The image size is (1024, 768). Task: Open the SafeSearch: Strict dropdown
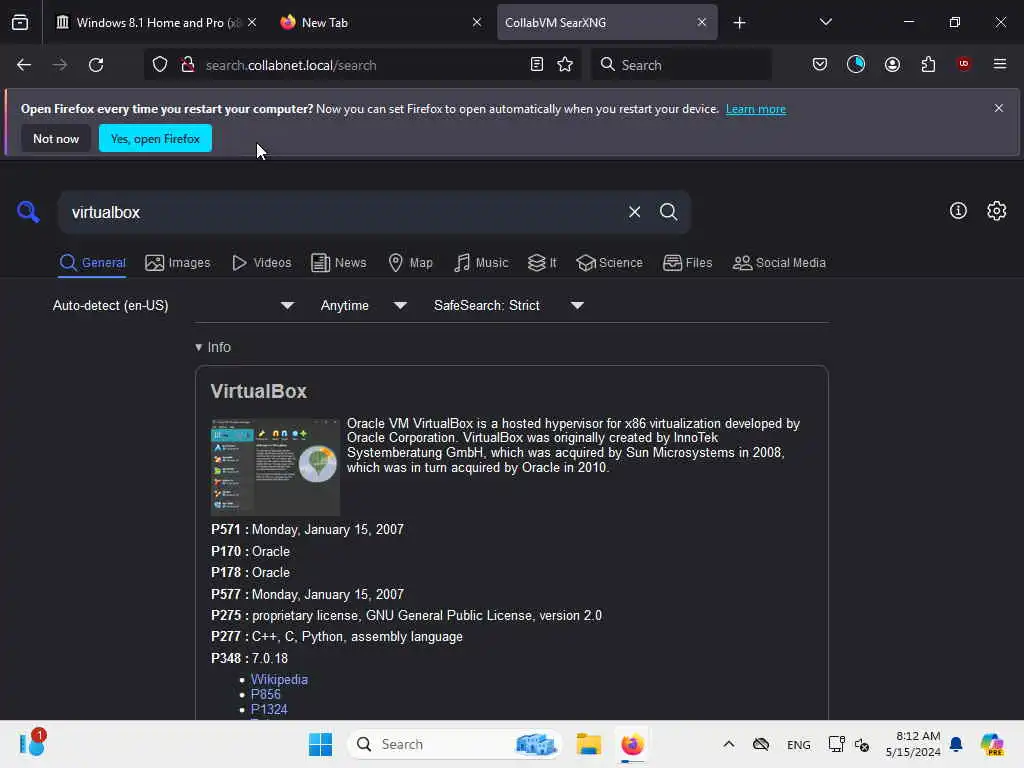tap(508, 305)
